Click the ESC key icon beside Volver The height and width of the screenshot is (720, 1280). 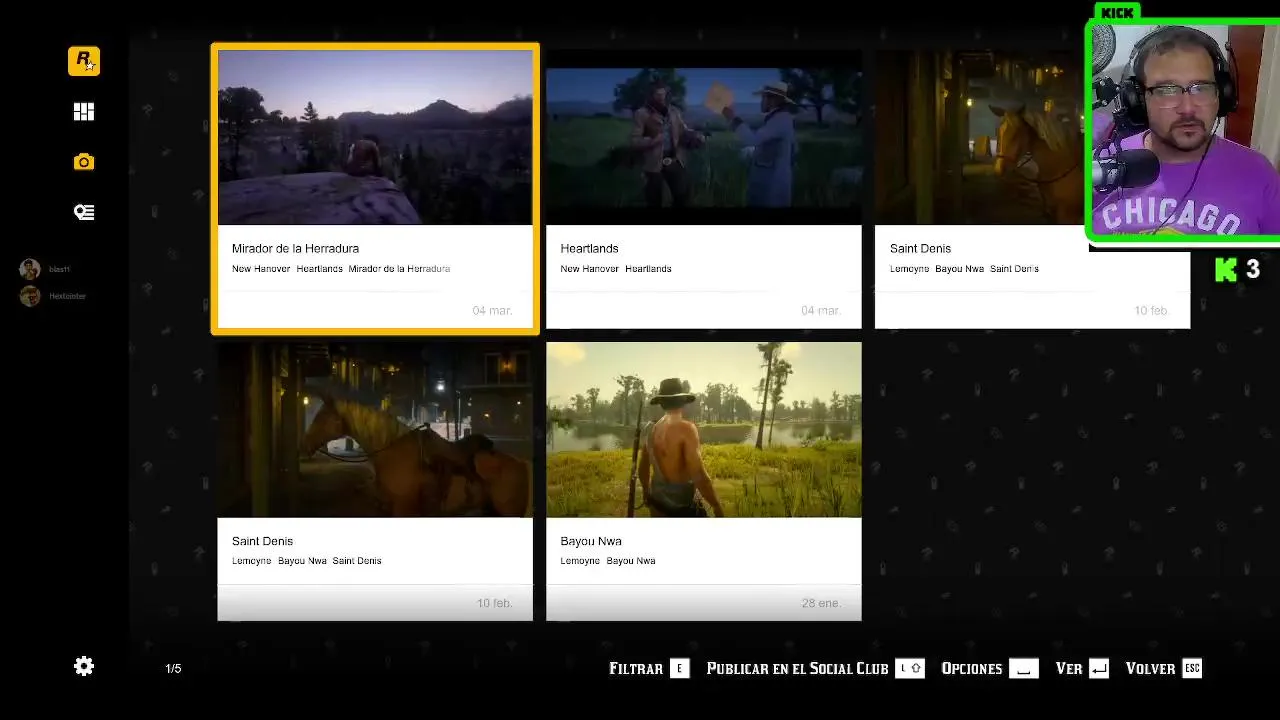coord(1191,668)
